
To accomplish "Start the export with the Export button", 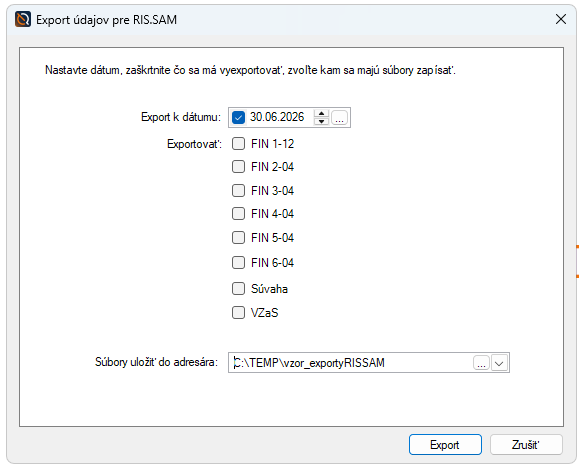I will click(445, 445).
